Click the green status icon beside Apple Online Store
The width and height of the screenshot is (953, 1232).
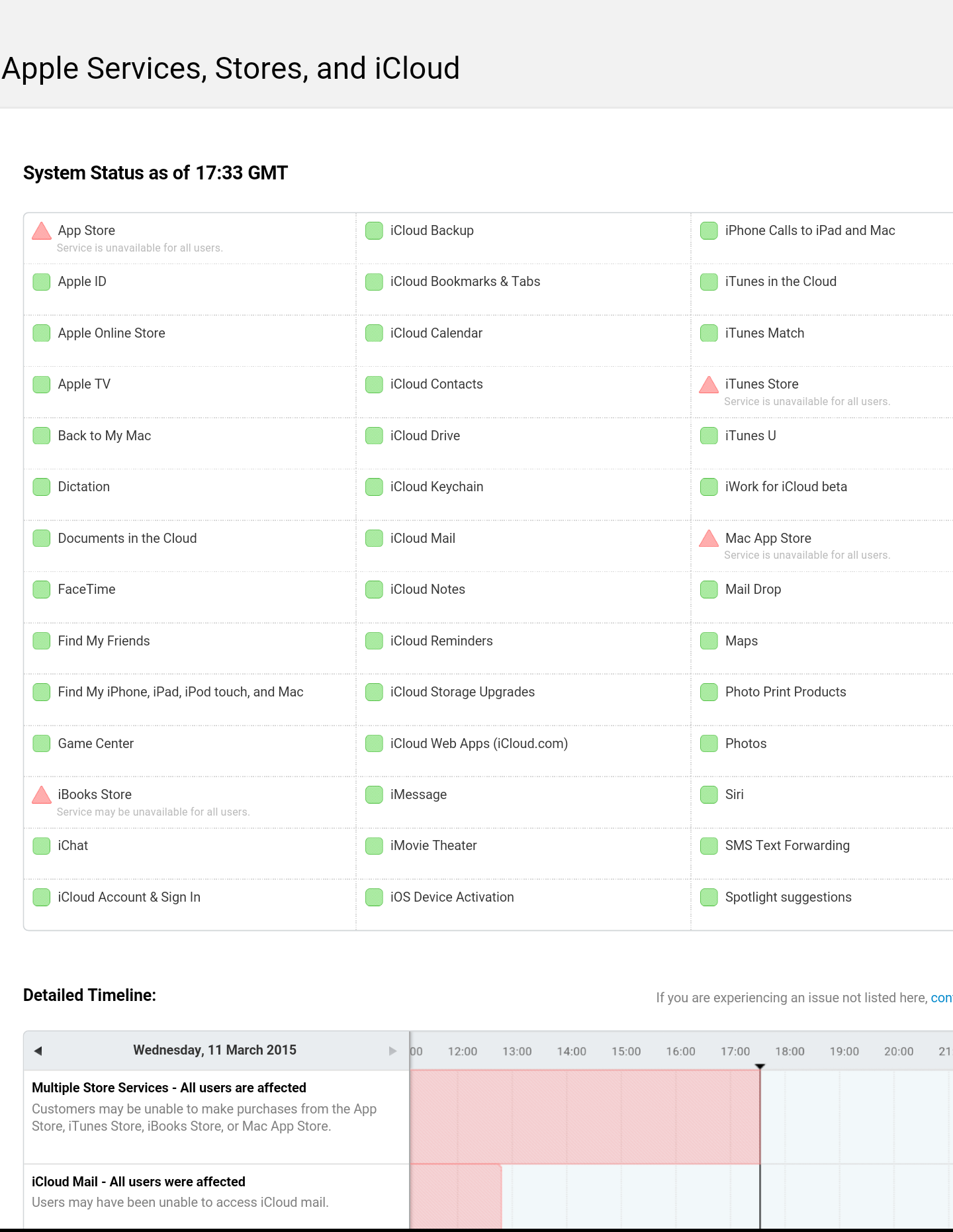coord(42,333)
